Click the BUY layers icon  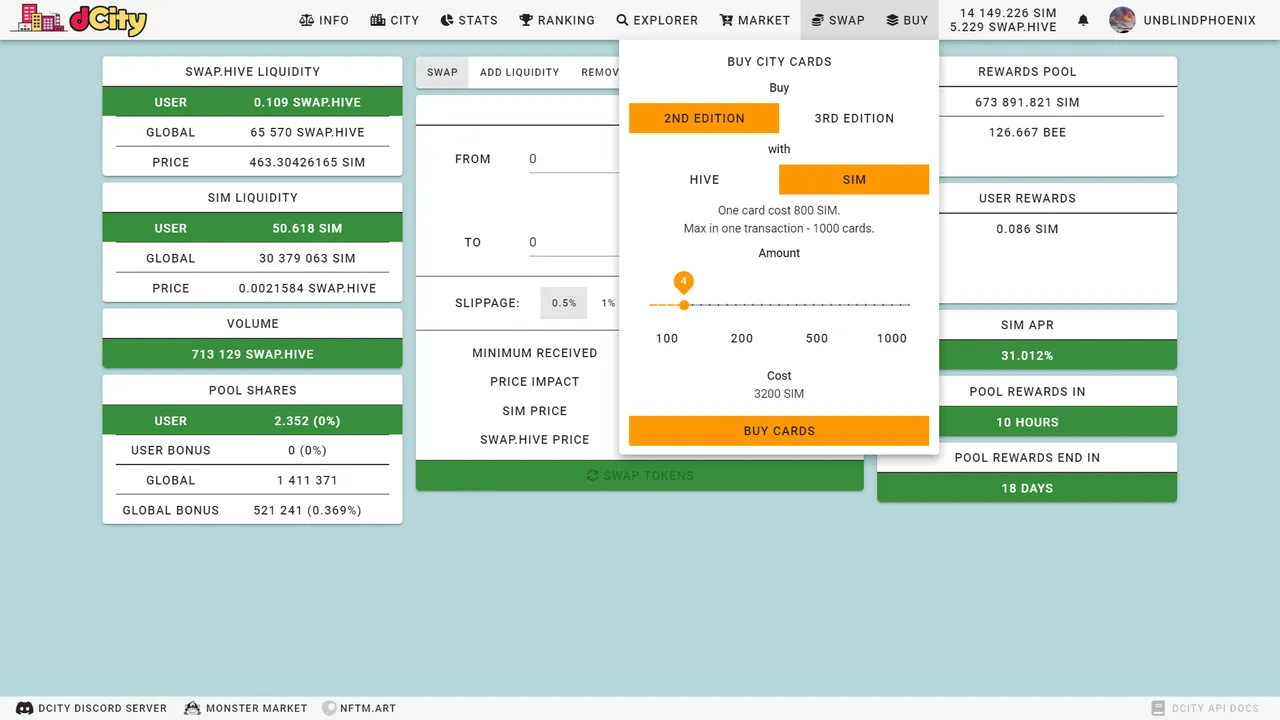pyautogui.click(x=892, y=20)
